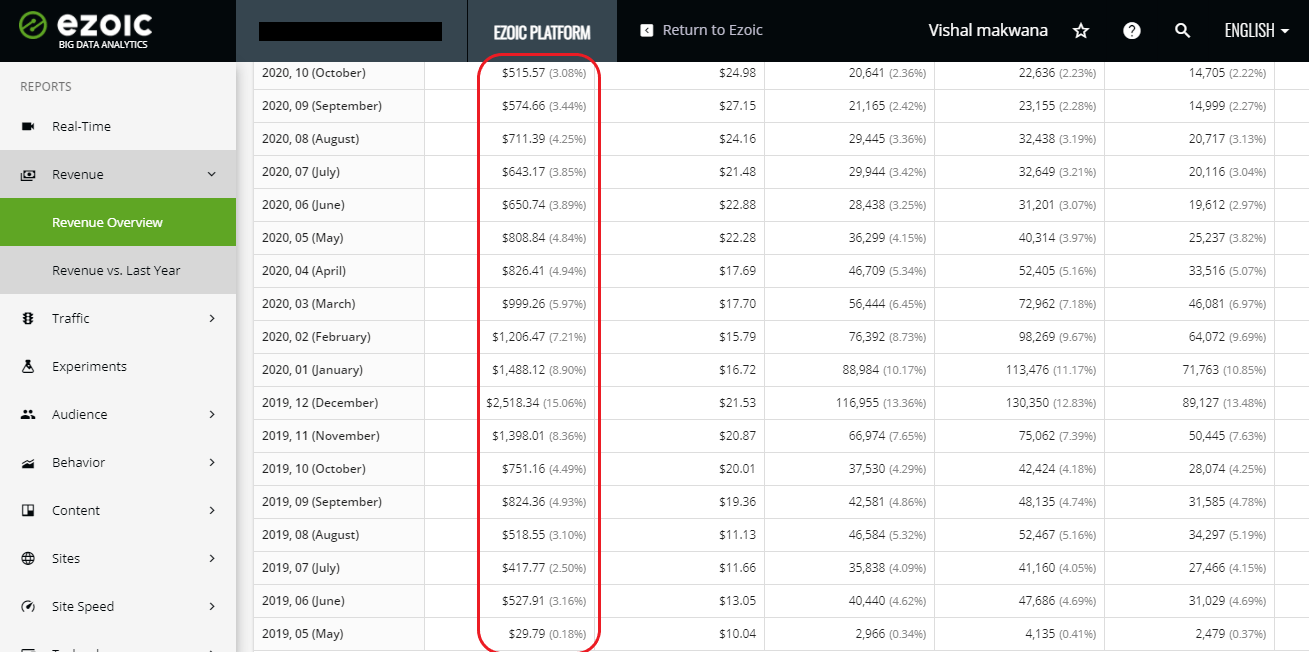
Task: Select Revenue Overview menu item
Action: [118, 222]
